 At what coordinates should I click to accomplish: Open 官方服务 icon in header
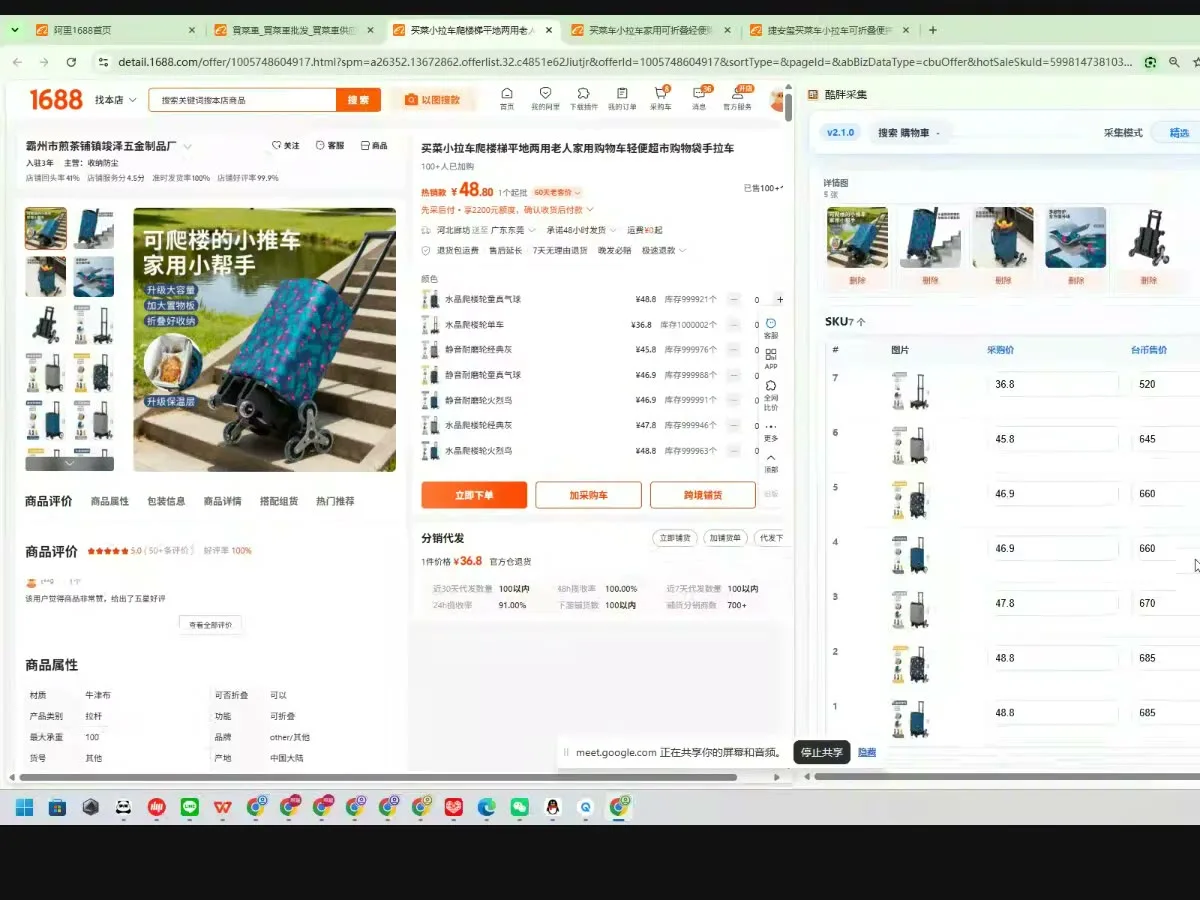[x=738, y=98]
